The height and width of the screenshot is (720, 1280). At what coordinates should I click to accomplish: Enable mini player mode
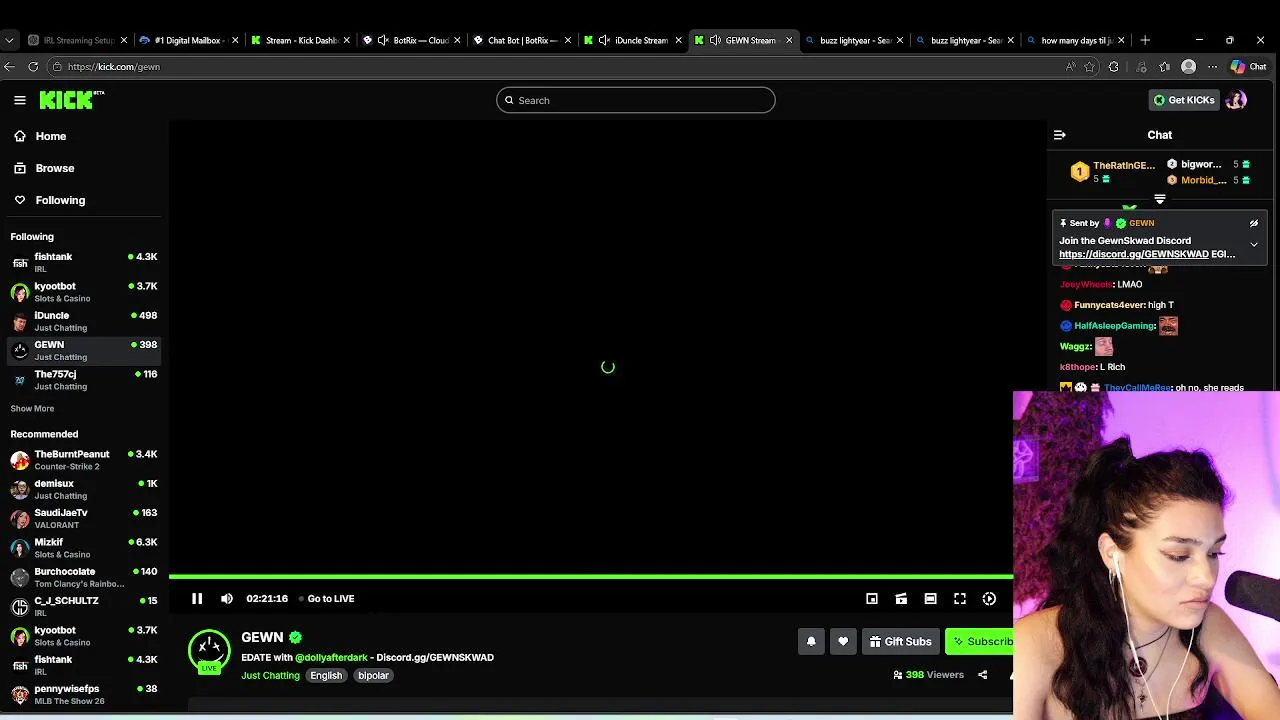click(872, 598)
